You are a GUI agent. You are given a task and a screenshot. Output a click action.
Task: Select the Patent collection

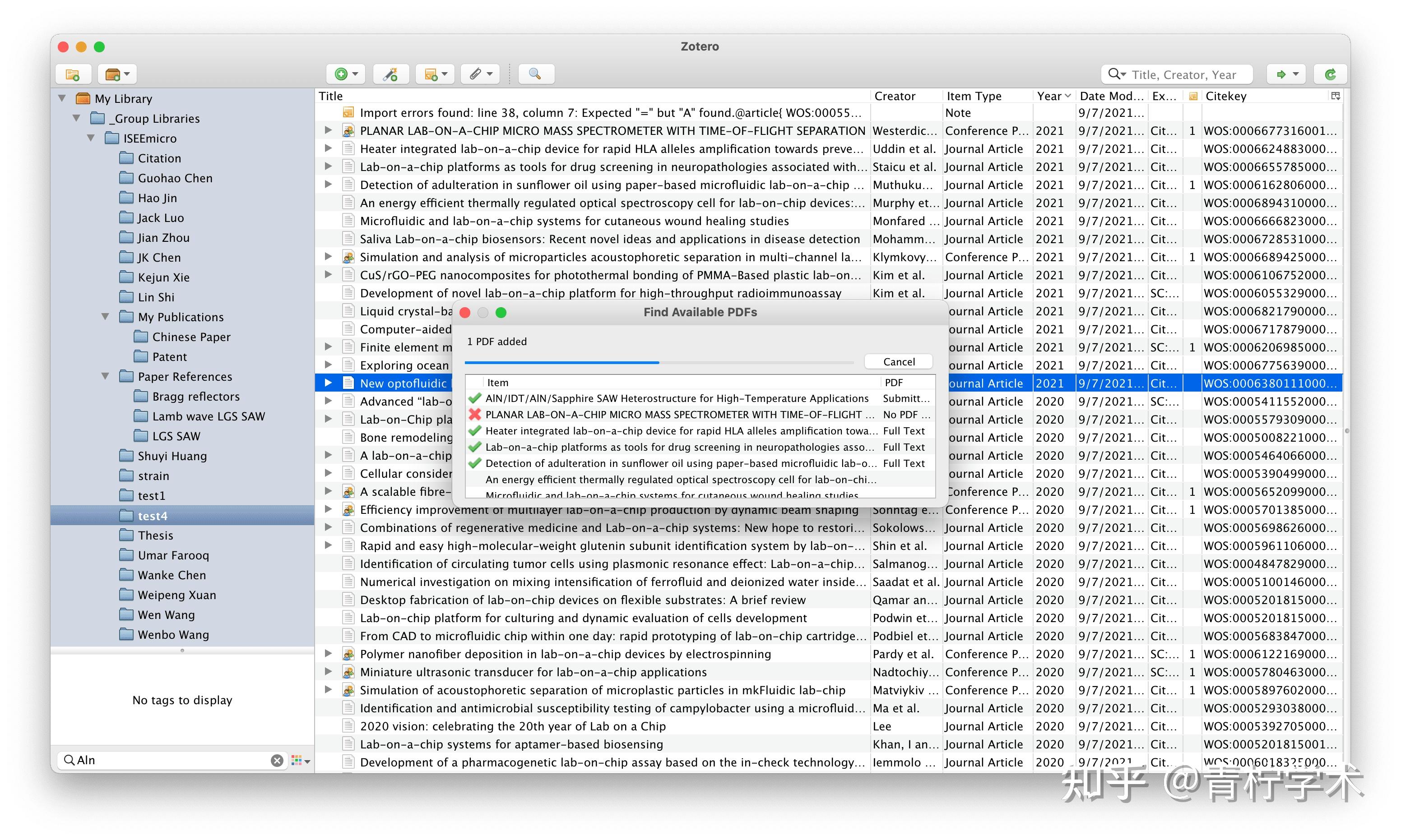tap(169, 356)
